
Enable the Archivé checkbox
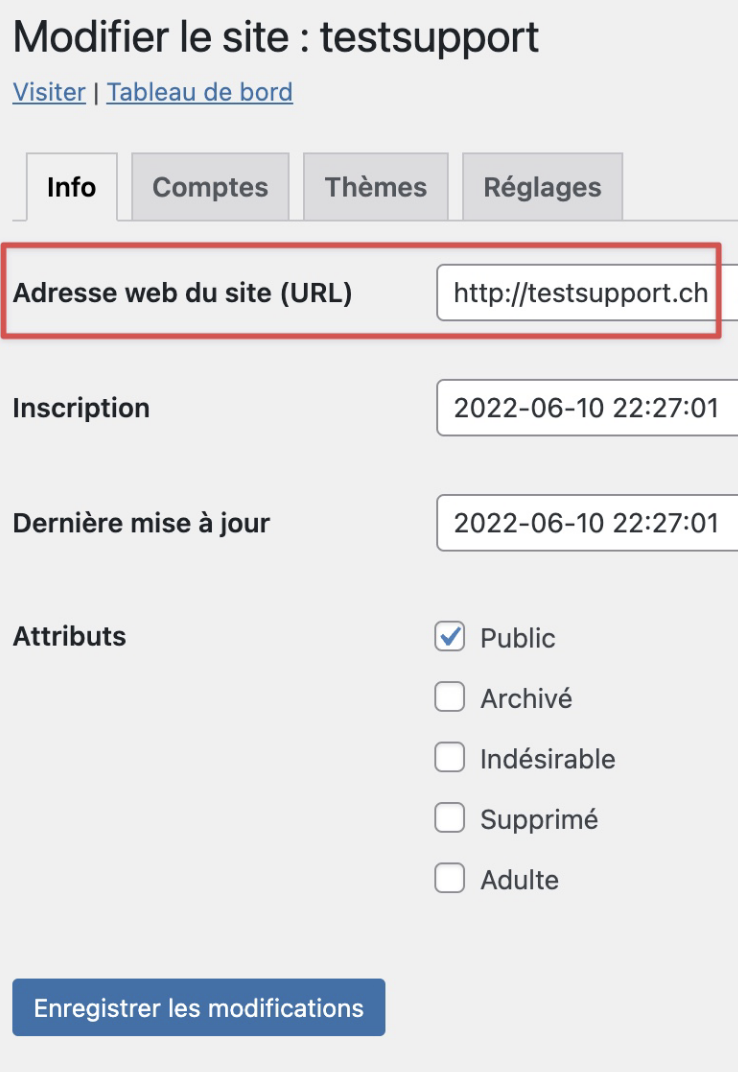[x=450, y=698]
